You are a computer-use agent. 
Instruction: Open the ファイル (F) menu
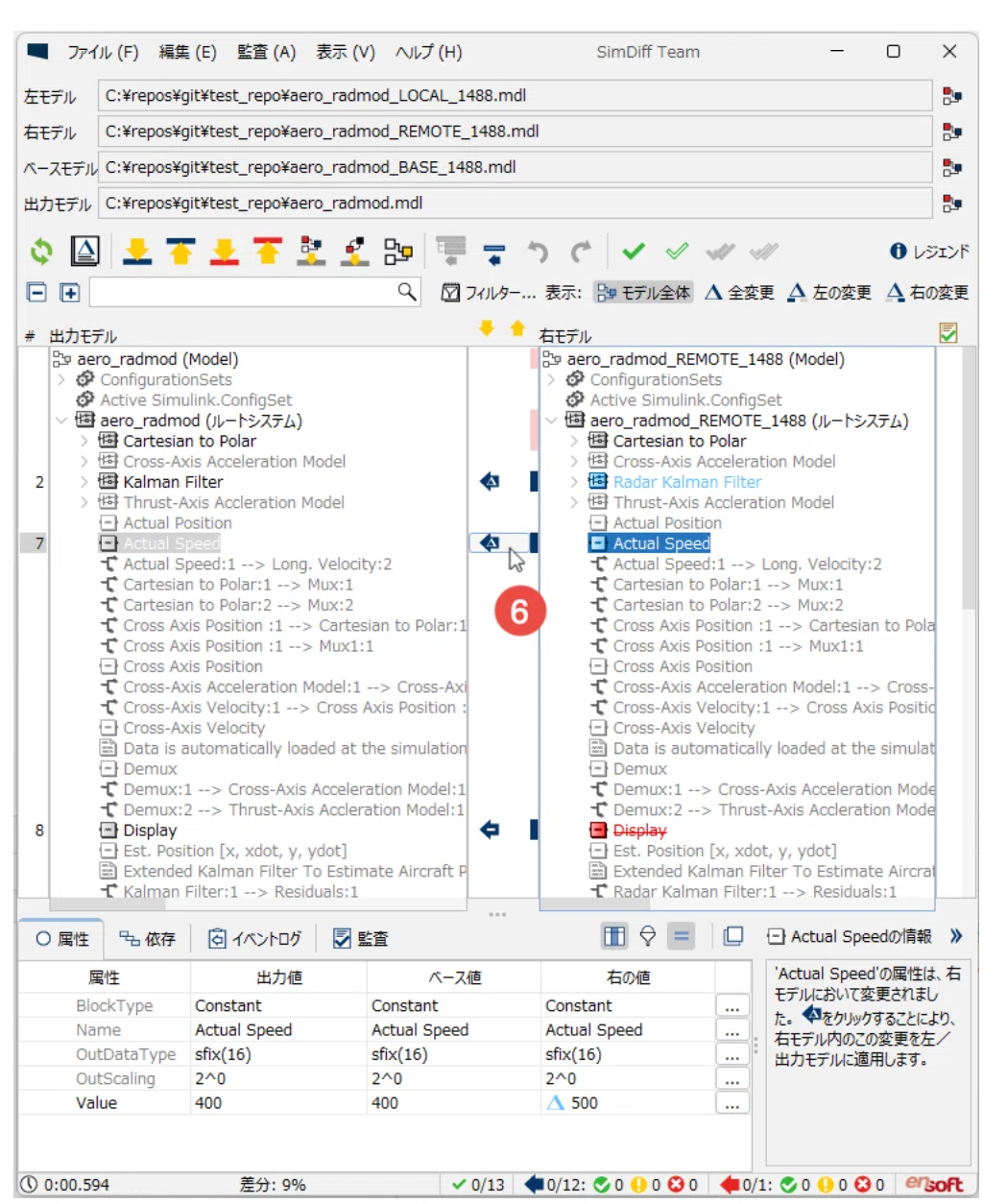coord(103,52)
